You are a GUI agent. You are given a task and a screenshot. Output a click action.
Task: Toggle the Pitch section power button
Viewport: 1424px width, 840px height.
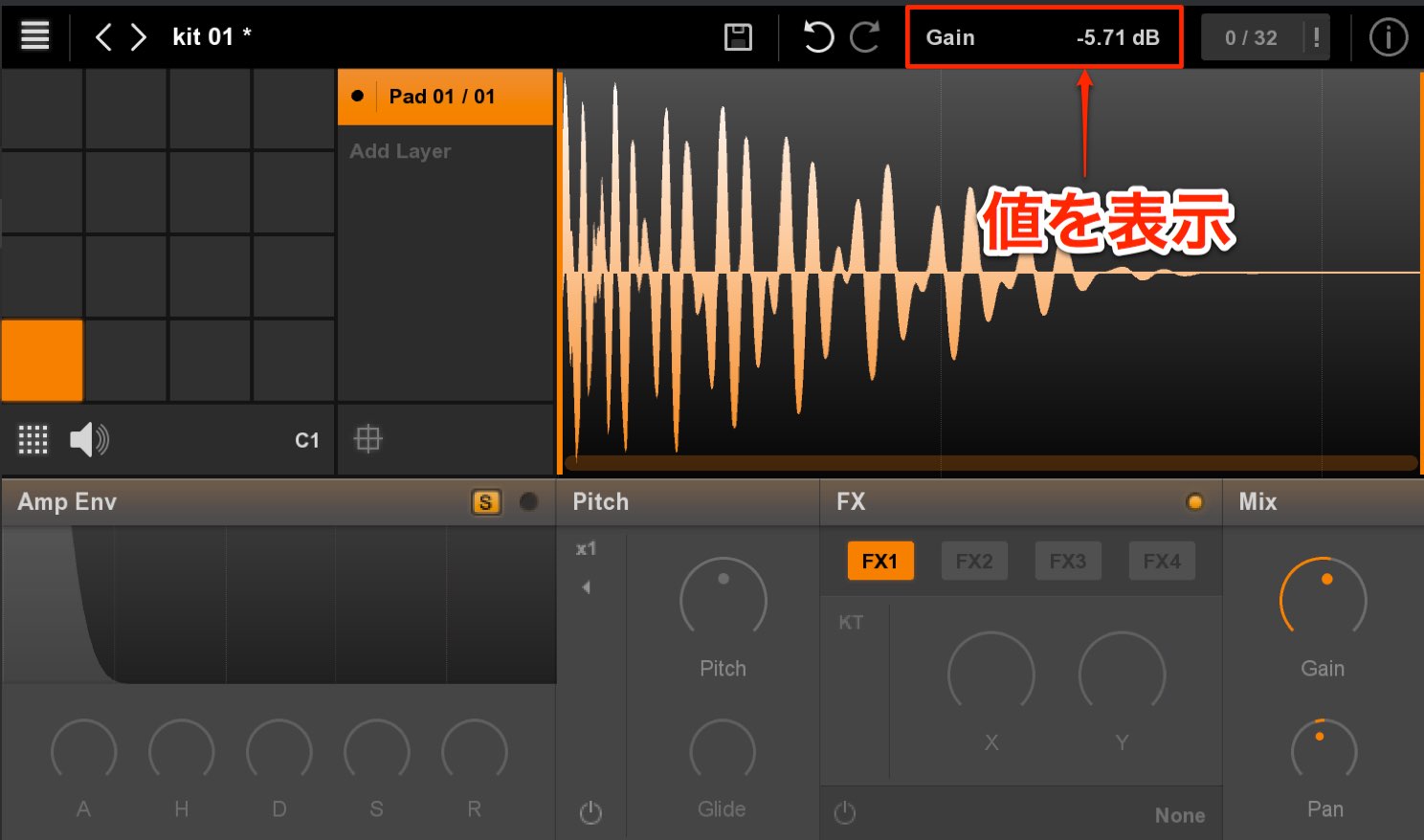(590, 812)
